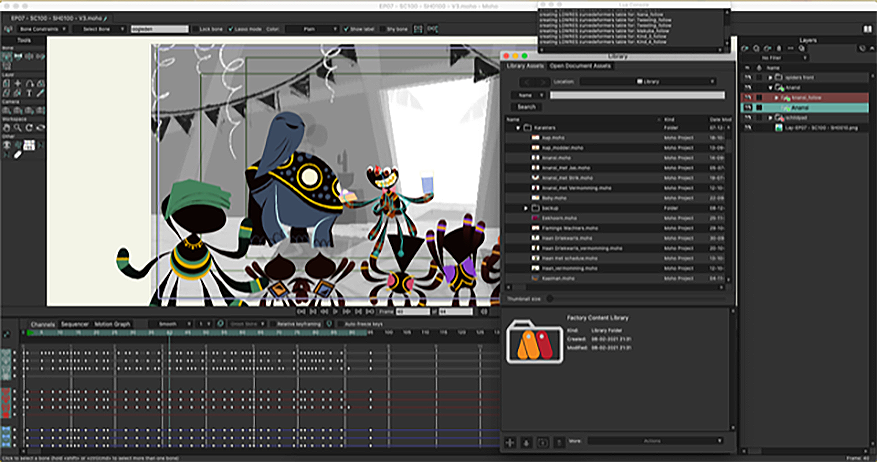Screen dimensions: 877x462
Task: Switch to the Motion Graph tab
Action: pyautogui.click(x=112, y=324)
